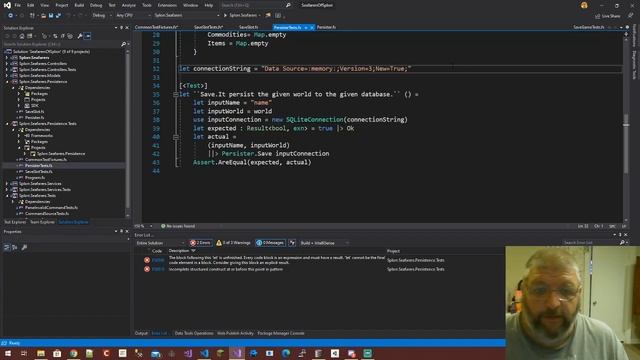Open File Explorer from the taskbar
This screenshot has height=360, width=640.
click(x=41, y=353)
